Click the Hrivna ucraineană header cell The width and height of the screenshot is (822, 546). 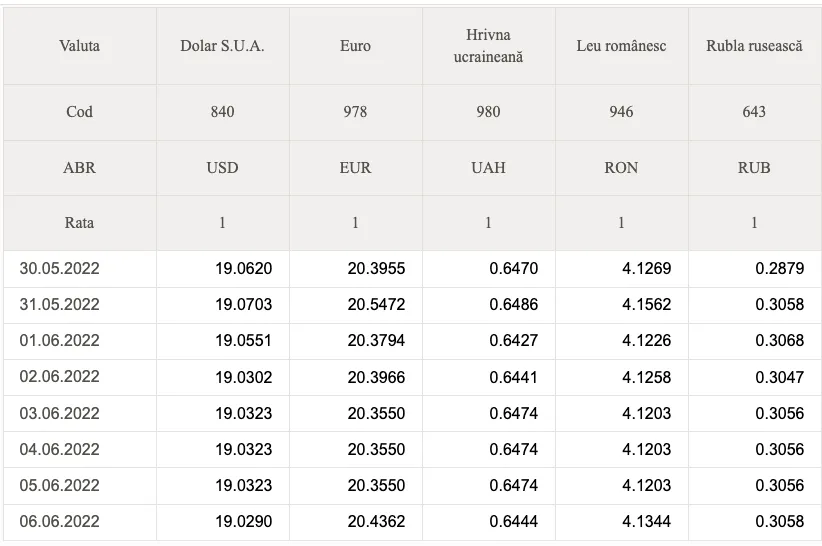489,46
